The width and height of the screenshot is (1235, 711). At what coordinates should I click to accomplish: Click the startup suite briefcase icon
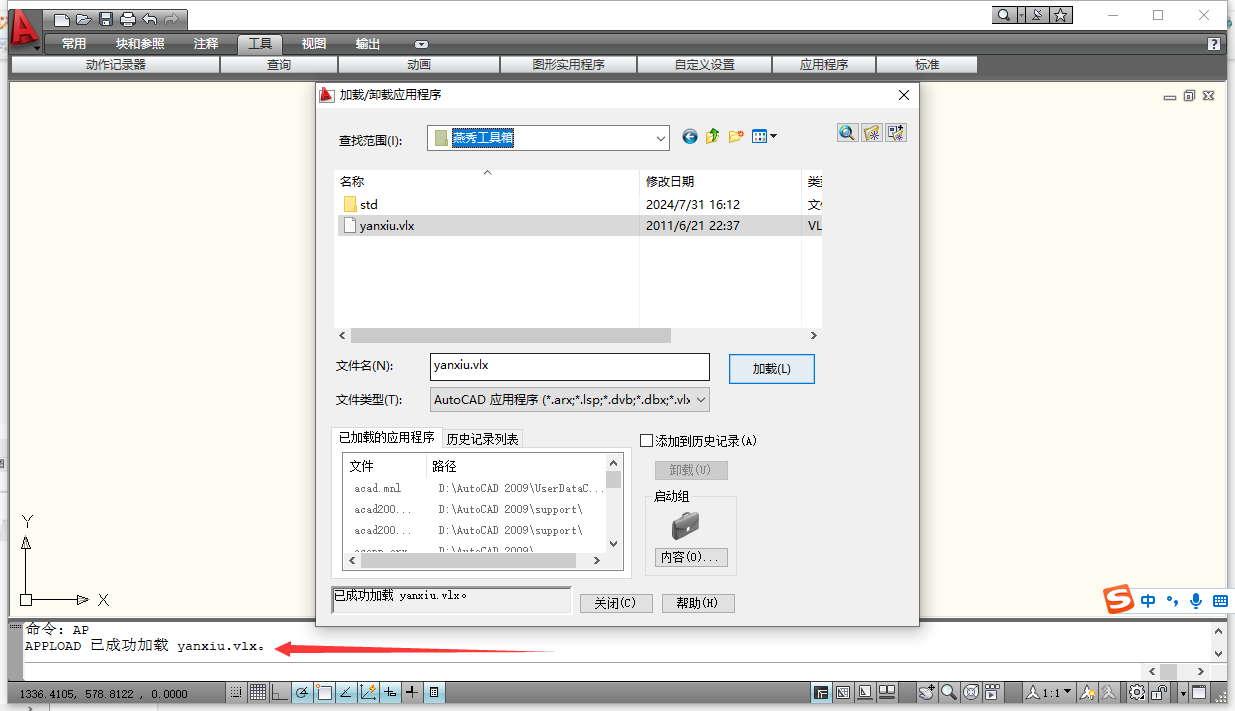685,524
